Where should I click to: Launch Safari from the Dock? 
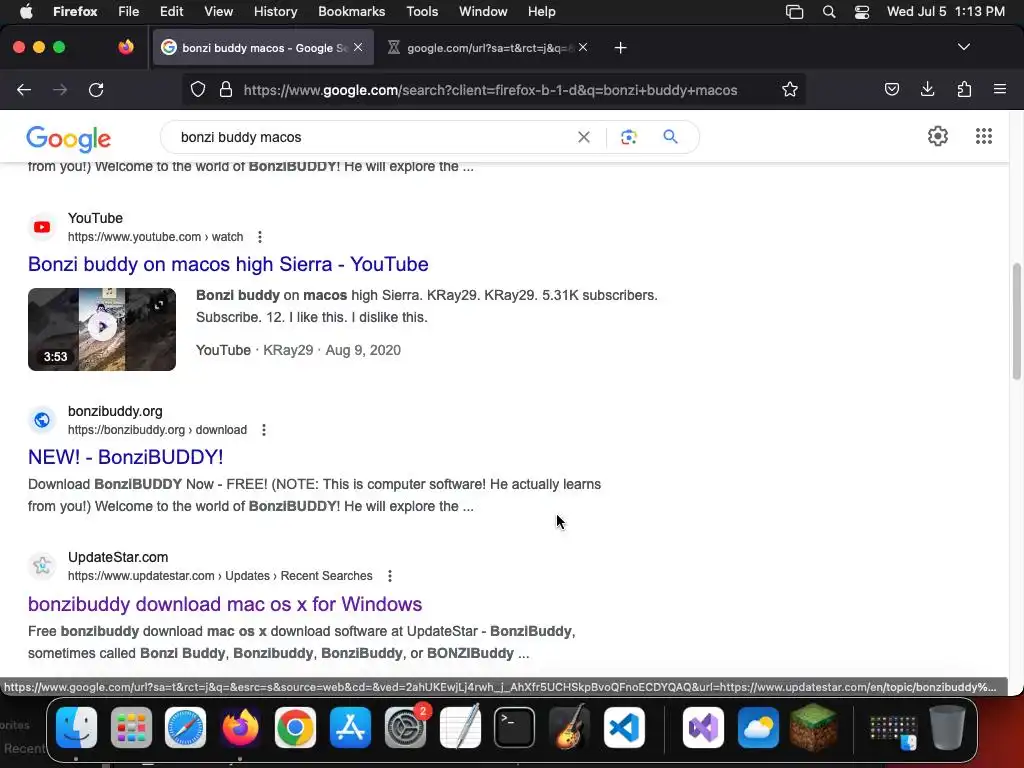[x=185, y=727]
